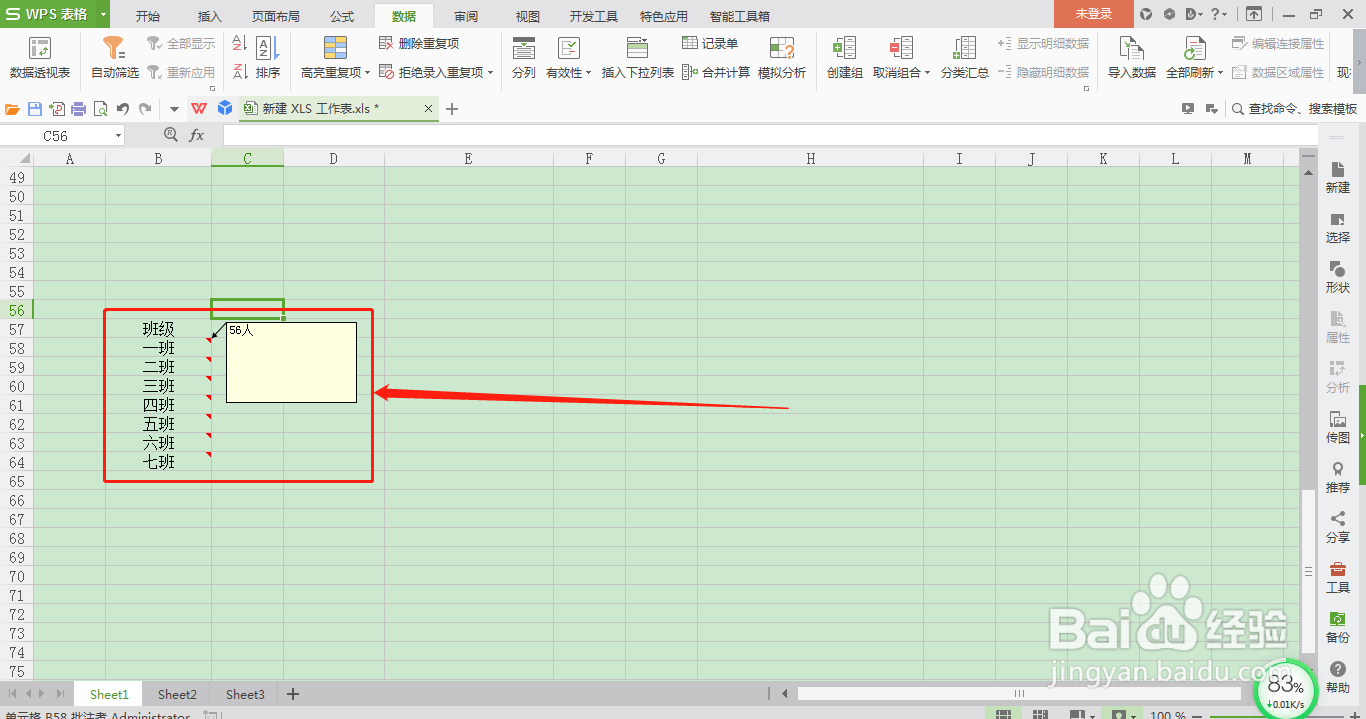
Task: Open Shapes (形状) in right sidebar
Action: pyautogui.click(x=1337, y=278)
